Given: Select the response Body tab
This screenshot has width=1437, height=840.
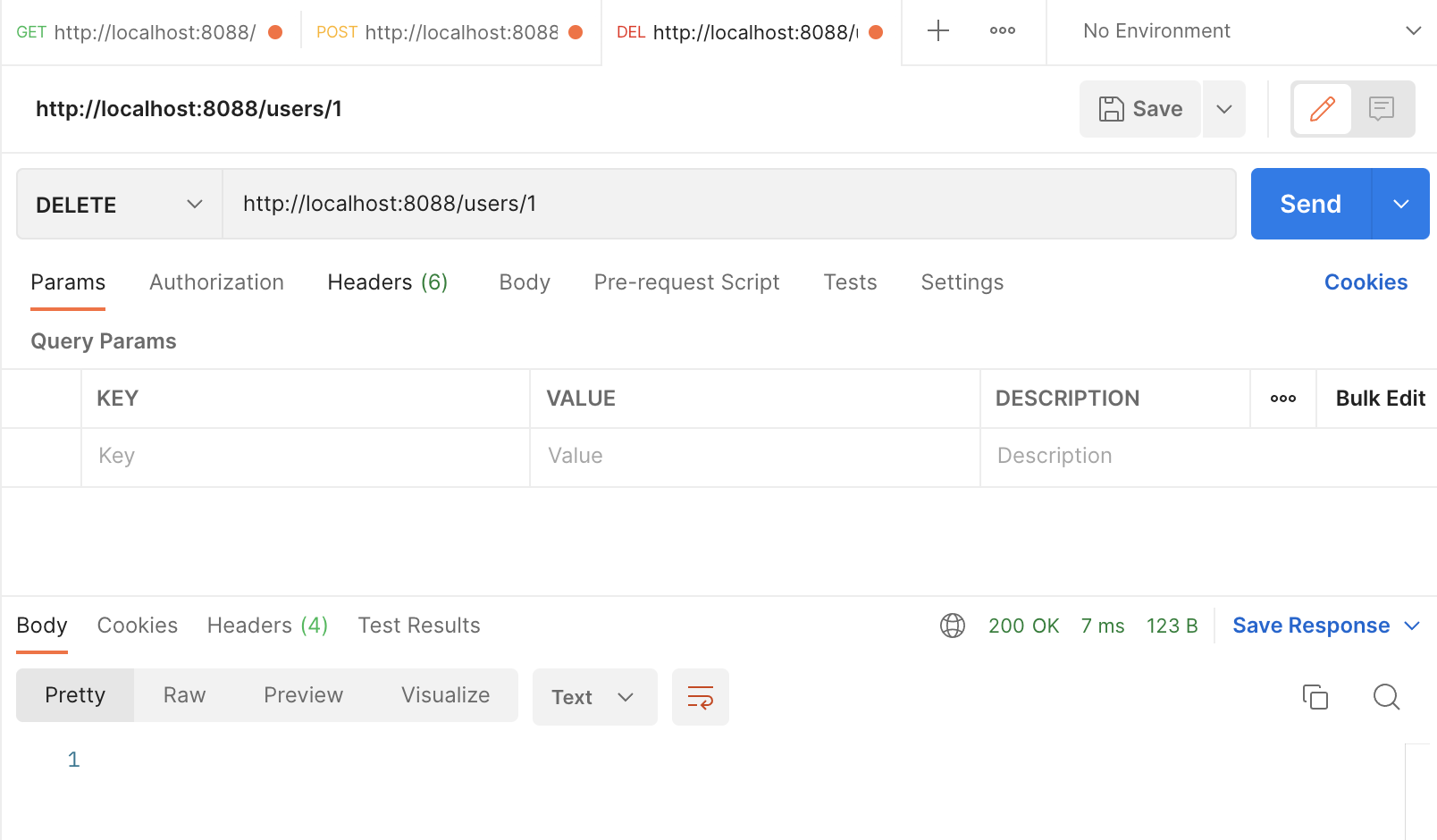Looking at the screenshot, I should tap(42, 626).
